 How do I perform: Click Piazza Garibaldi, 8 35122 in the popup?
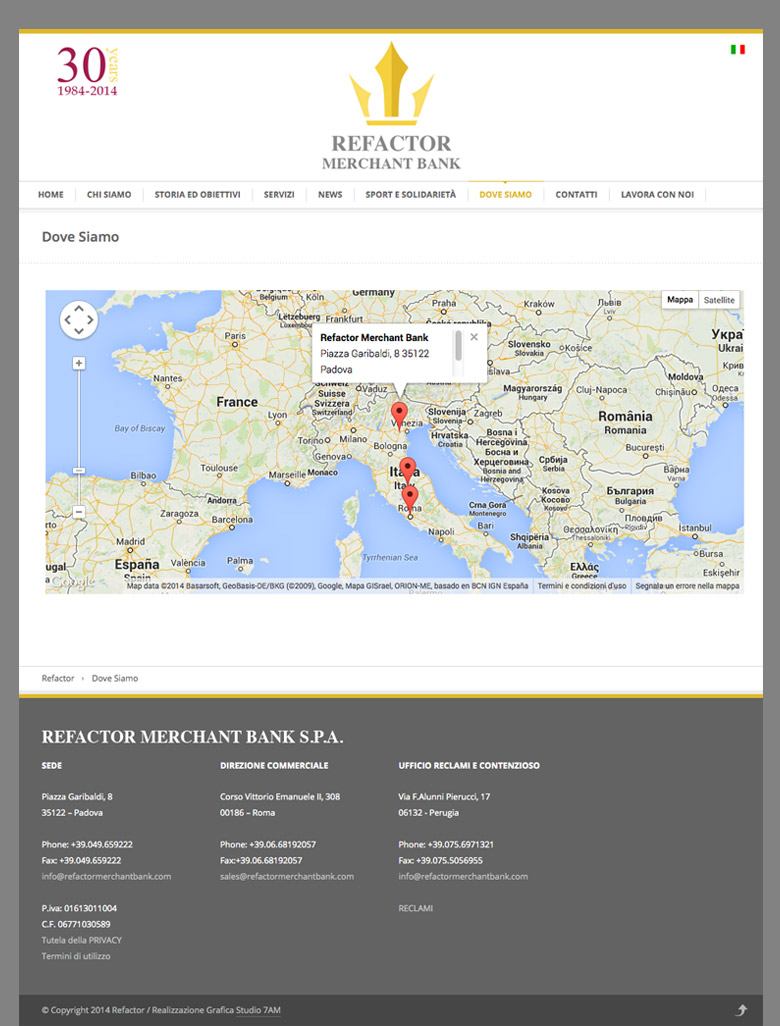pyautogui.click(x=374, y=353)
